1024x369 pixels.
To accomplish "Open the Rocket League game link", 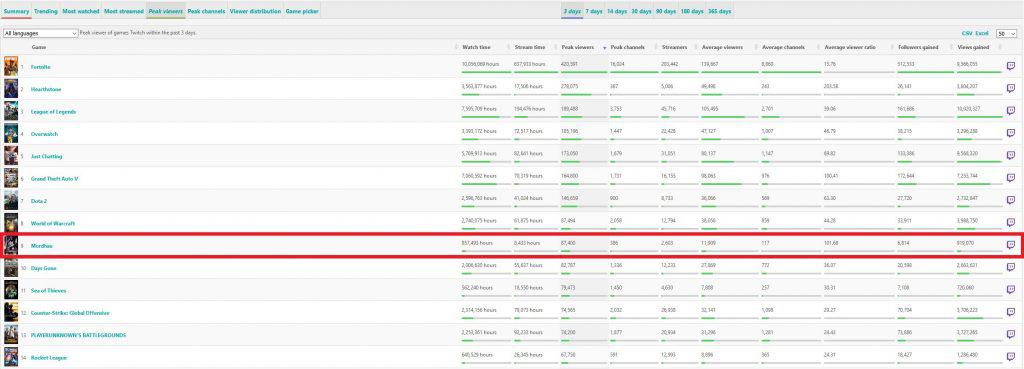I will tap(49, 357).
